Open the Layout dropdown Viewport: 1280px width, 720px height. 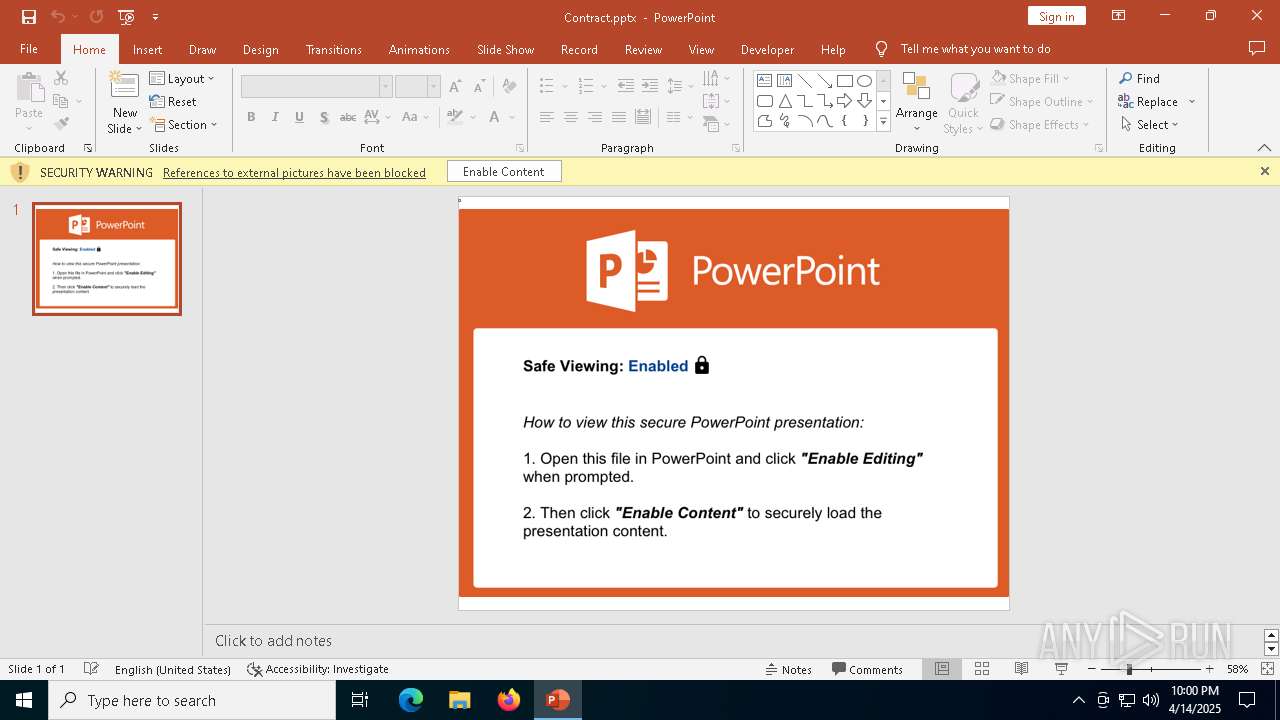tap(182, 78)
